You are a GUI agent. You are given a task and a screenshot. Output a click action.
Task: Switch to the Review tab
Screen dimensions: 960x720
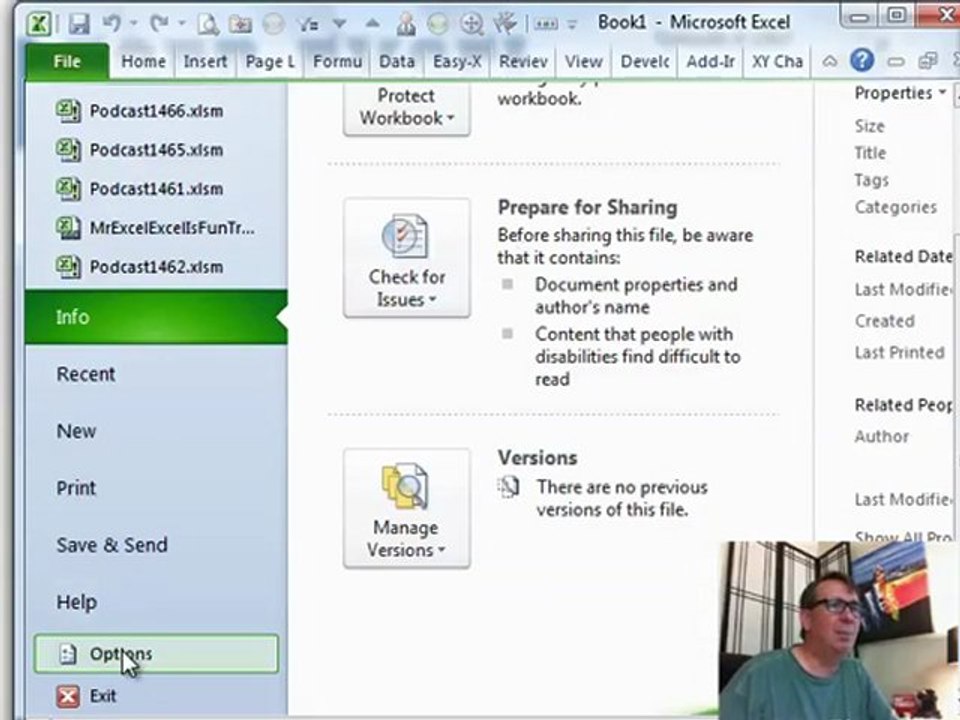tap(523, 61)
